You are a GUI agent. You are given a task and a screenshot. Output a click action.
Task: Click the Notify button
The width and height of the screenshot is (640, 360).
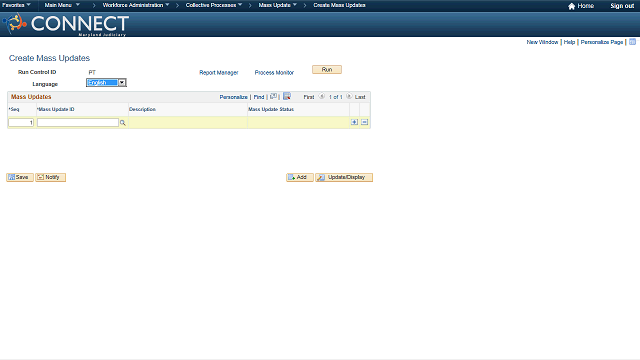click(50, 177)
